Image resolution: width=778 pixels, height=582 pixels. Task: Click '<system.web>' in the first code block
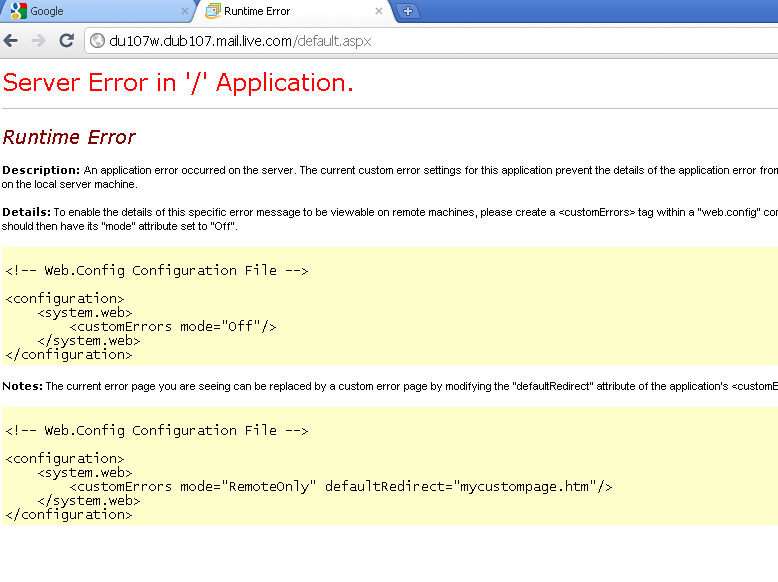pyautogui.click(x=85, y=313)
